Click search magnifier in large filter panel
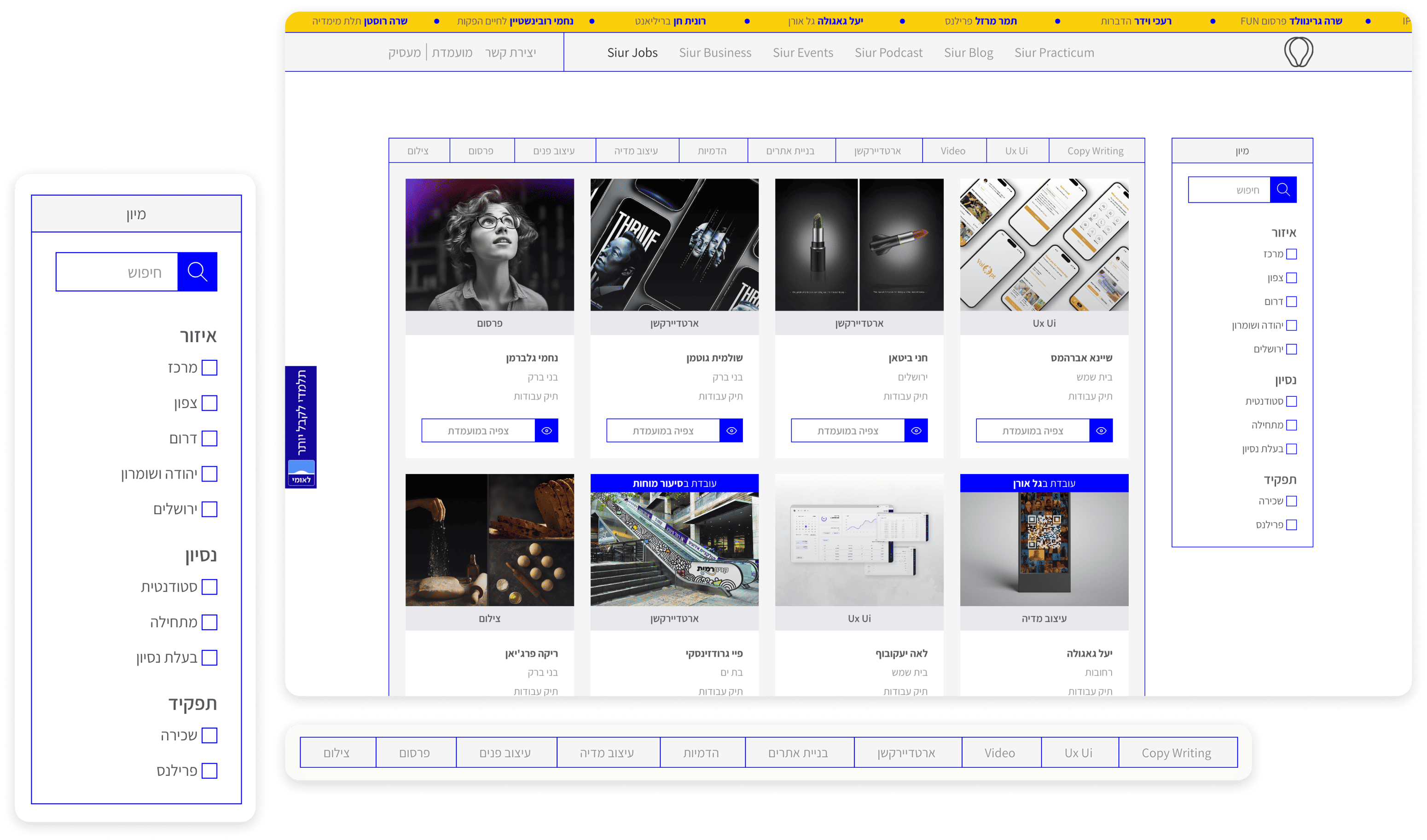This screenshot has height=840, width=1427. [197, 272]
